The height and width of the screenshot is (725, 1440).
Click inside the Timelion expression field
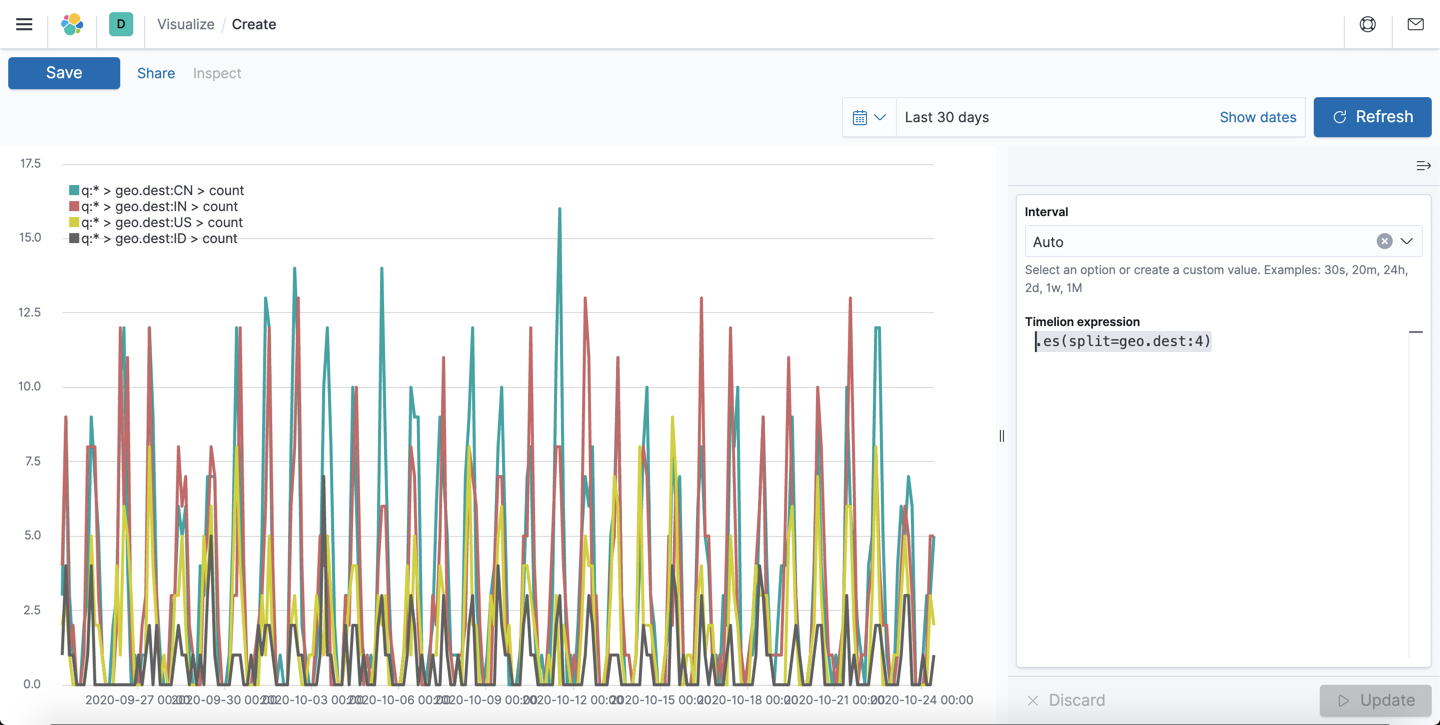(x=1122, y=341)
